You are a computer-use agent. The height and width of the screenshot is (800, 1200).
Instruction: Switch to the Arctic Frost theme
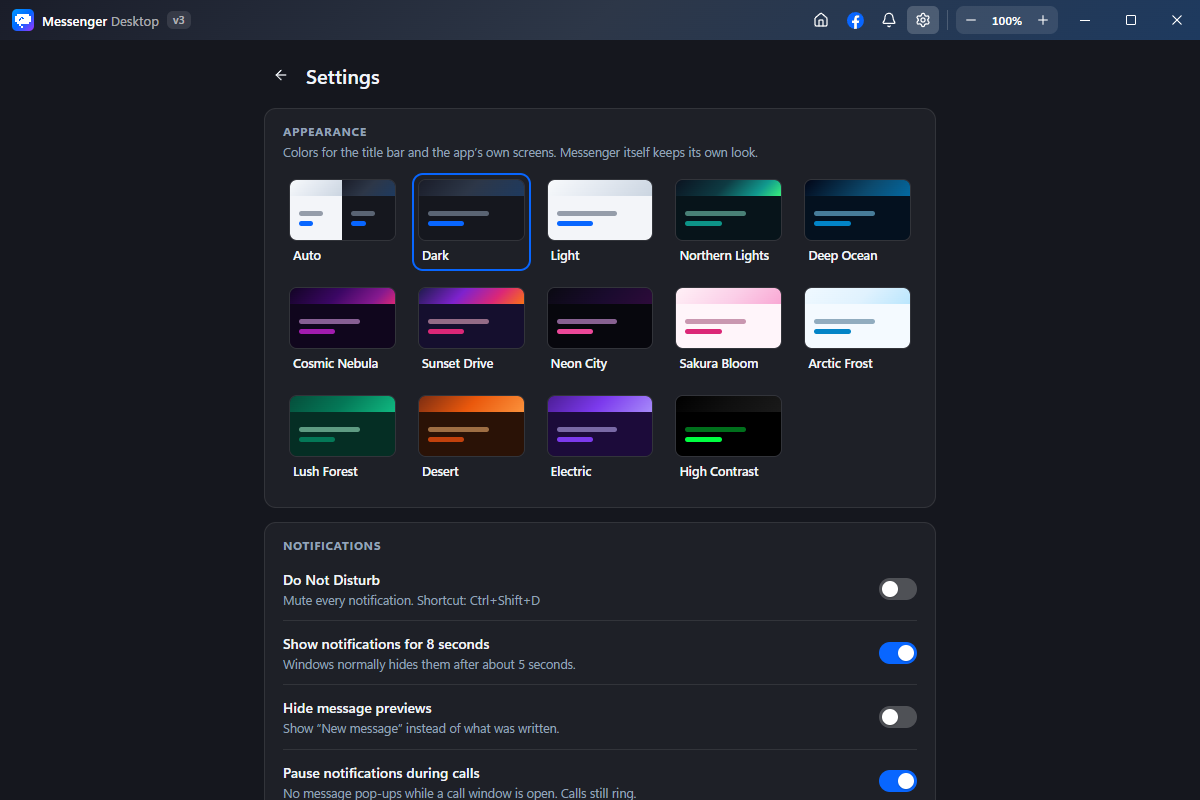click(857, 330)
